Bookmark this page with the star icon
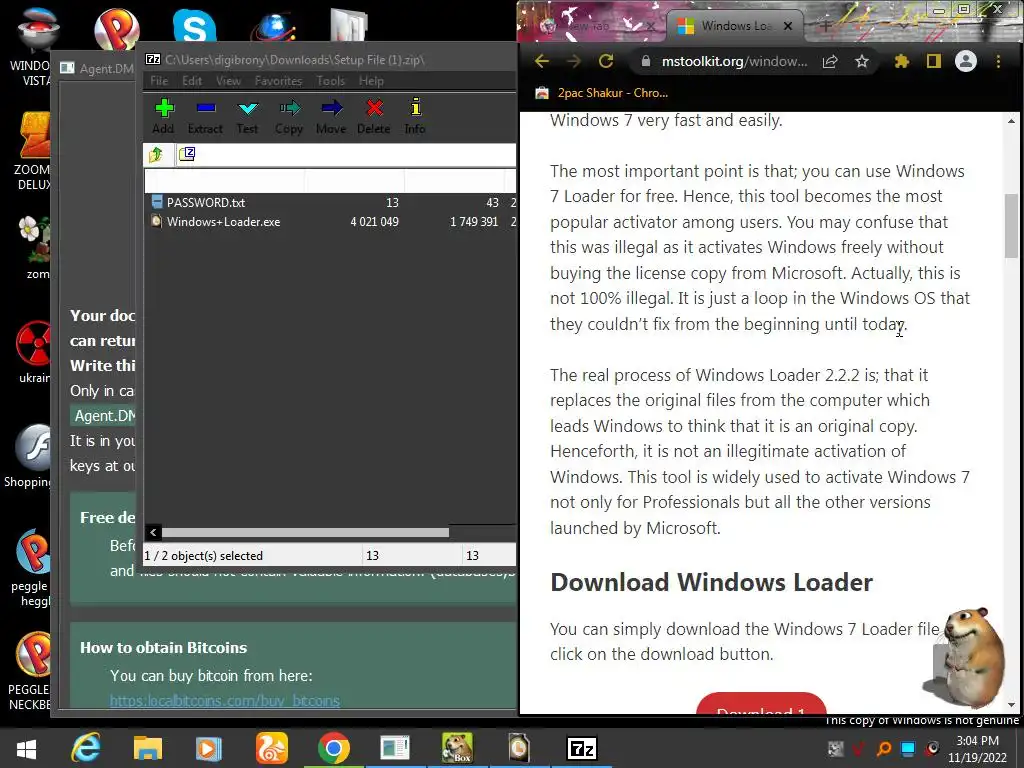Image resolution: width=1024 pixels, height=768 pixels. (862, 61)
